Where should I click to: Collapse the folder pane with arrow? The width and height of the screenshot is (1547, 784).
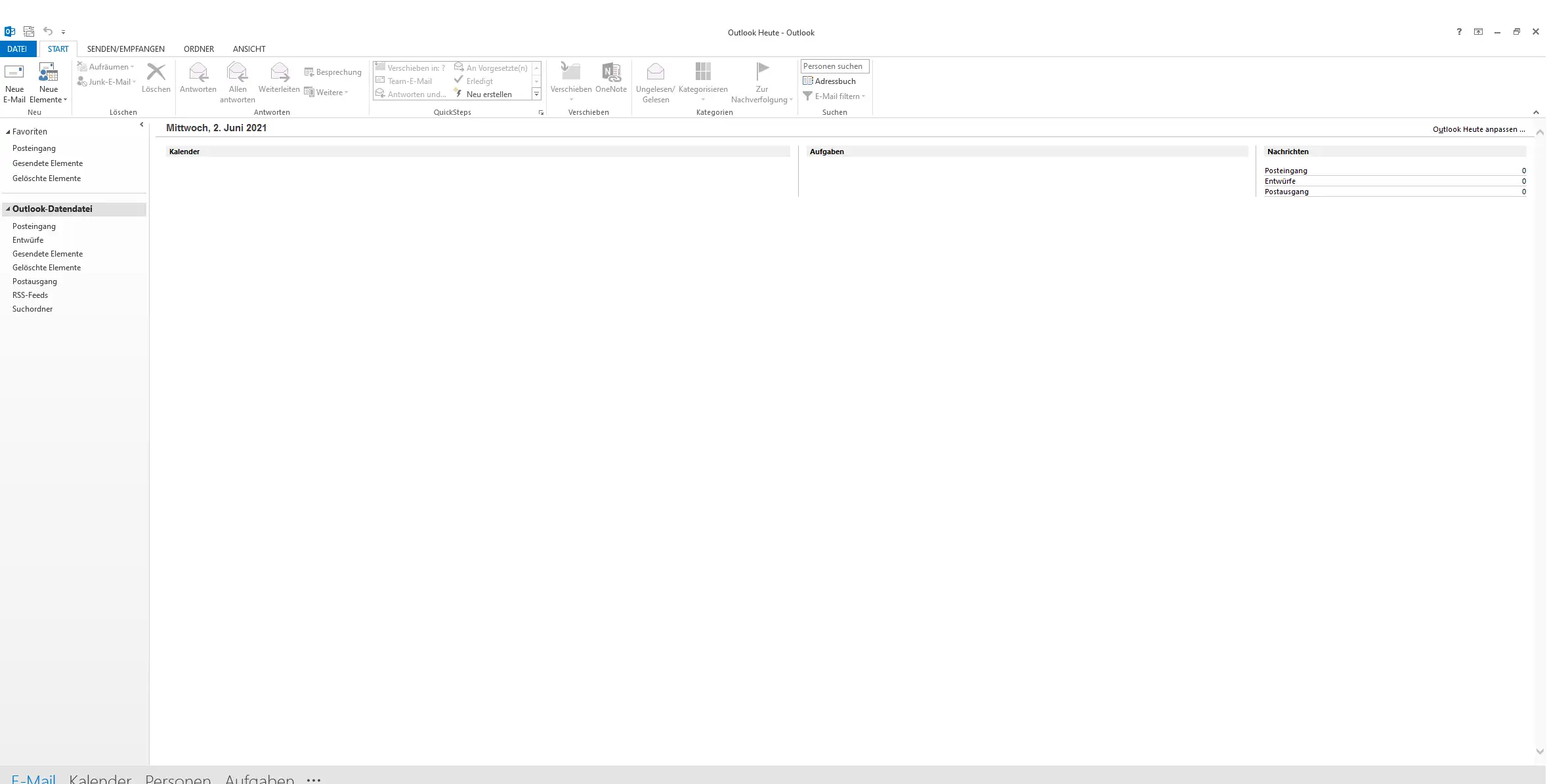[x=141, y=124]
